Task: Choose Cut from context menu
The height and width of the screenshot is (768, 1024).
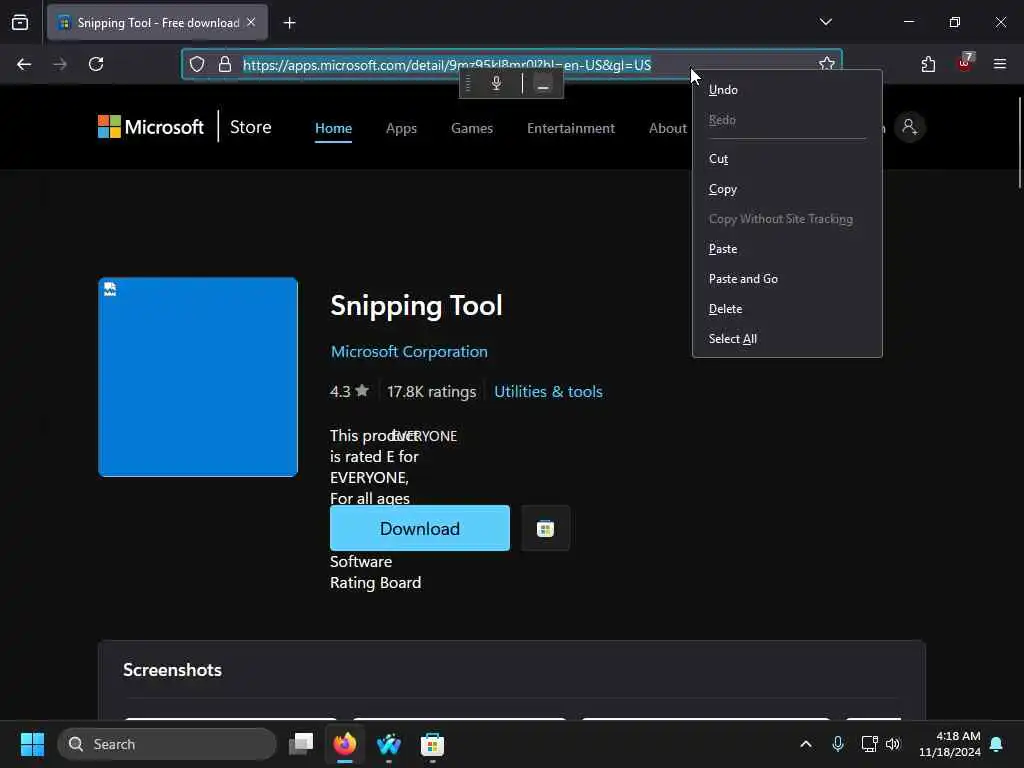Action: pos(787,159)
